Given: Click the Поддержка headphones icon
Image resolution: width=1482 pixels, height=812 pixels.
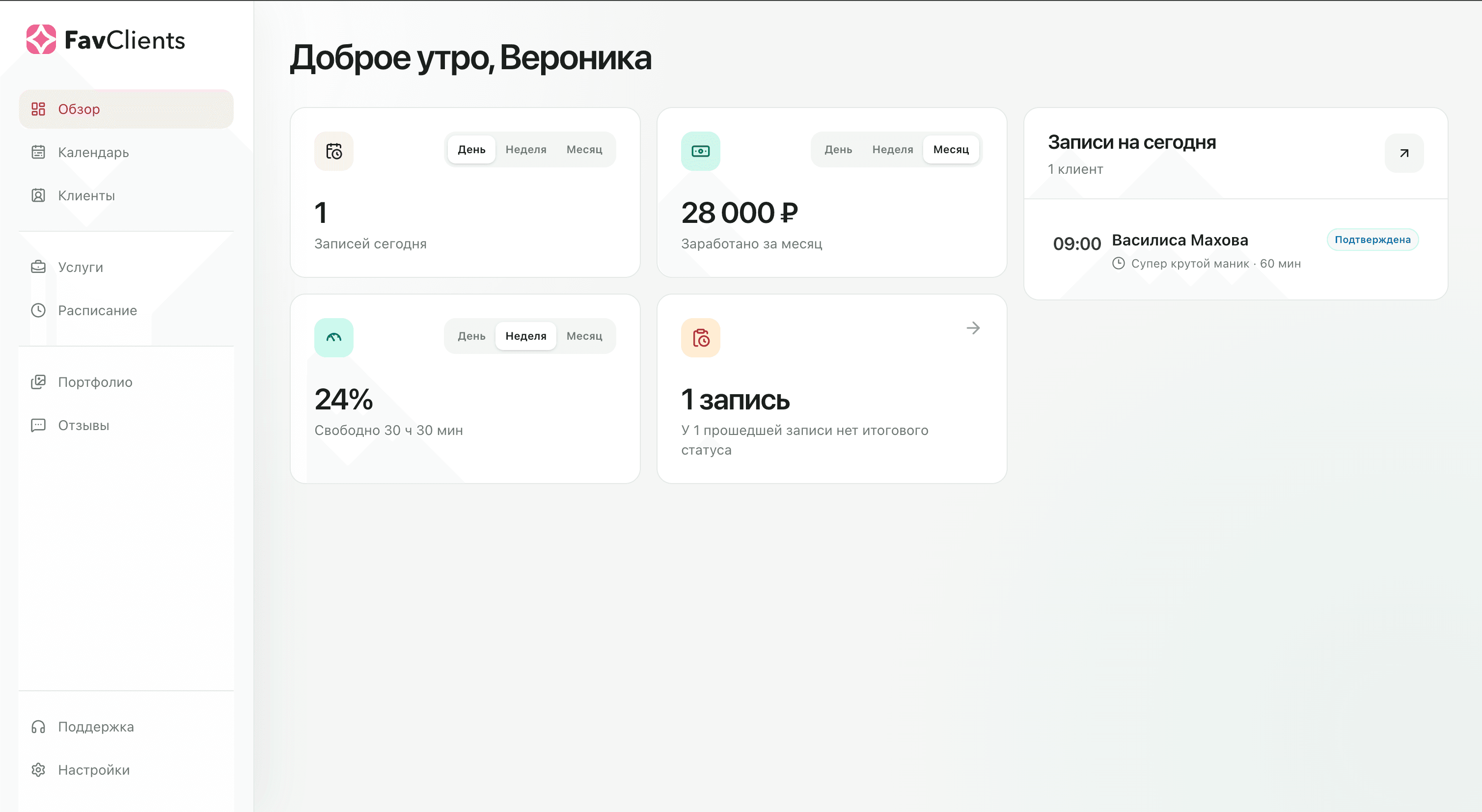Looking at the screenshot, I should coord(38,727).
